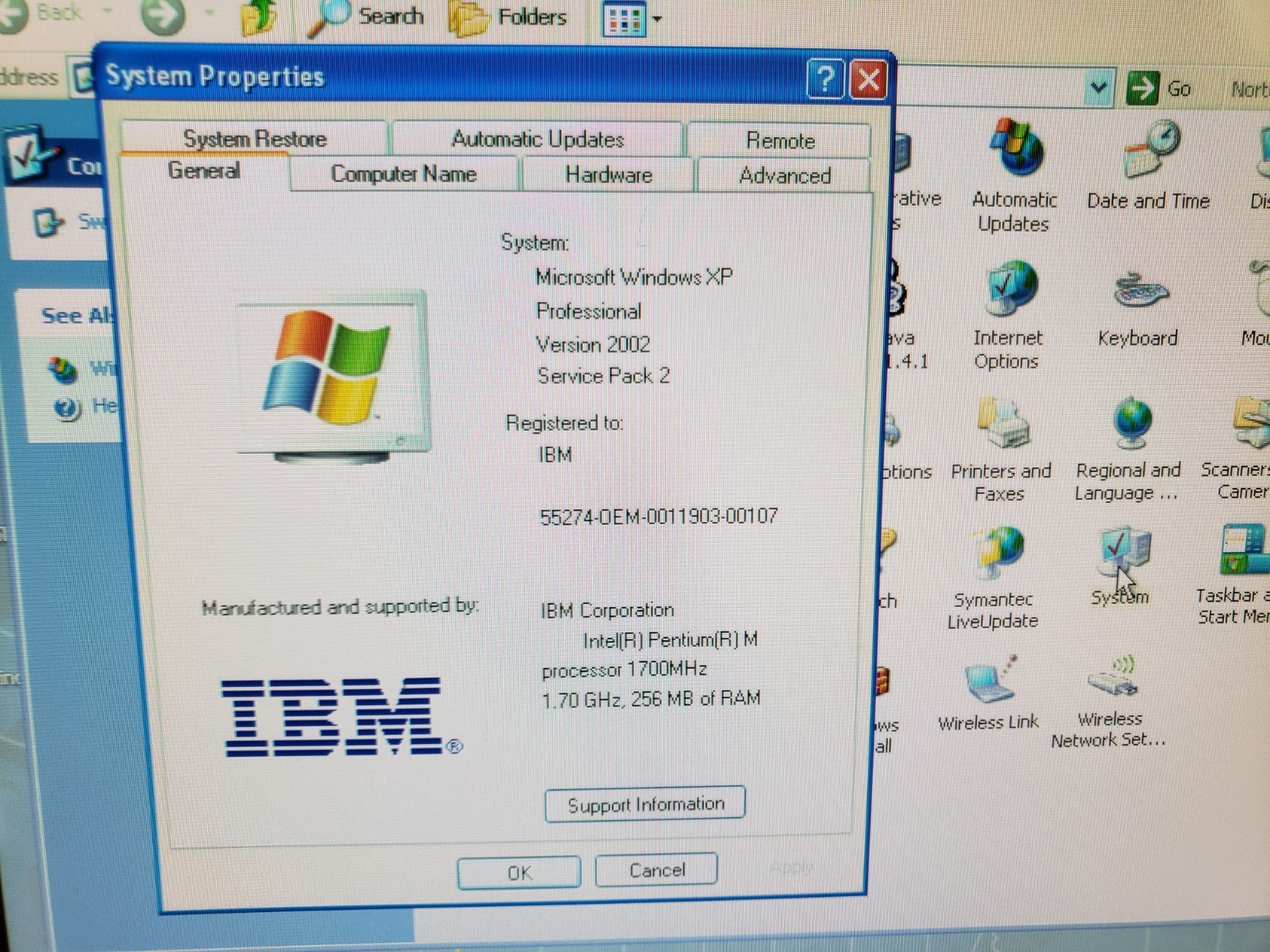This screenshot has width=1270, height=952.
Task: Click OK in System Properties
Action: [x=519, y=873]
